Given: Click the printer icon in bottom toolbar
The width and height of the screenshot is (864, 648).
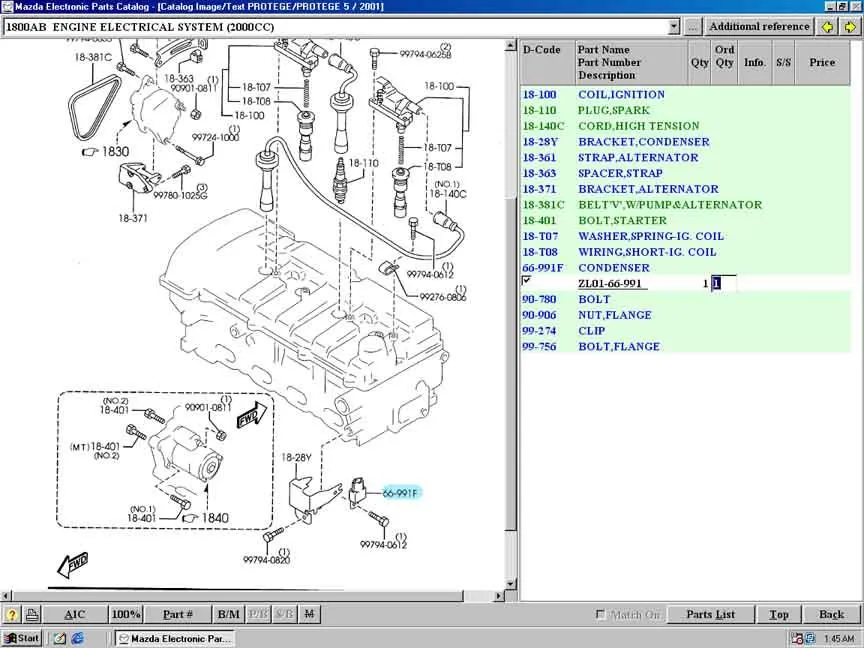Looking at the screenshot, I should 32,614.
